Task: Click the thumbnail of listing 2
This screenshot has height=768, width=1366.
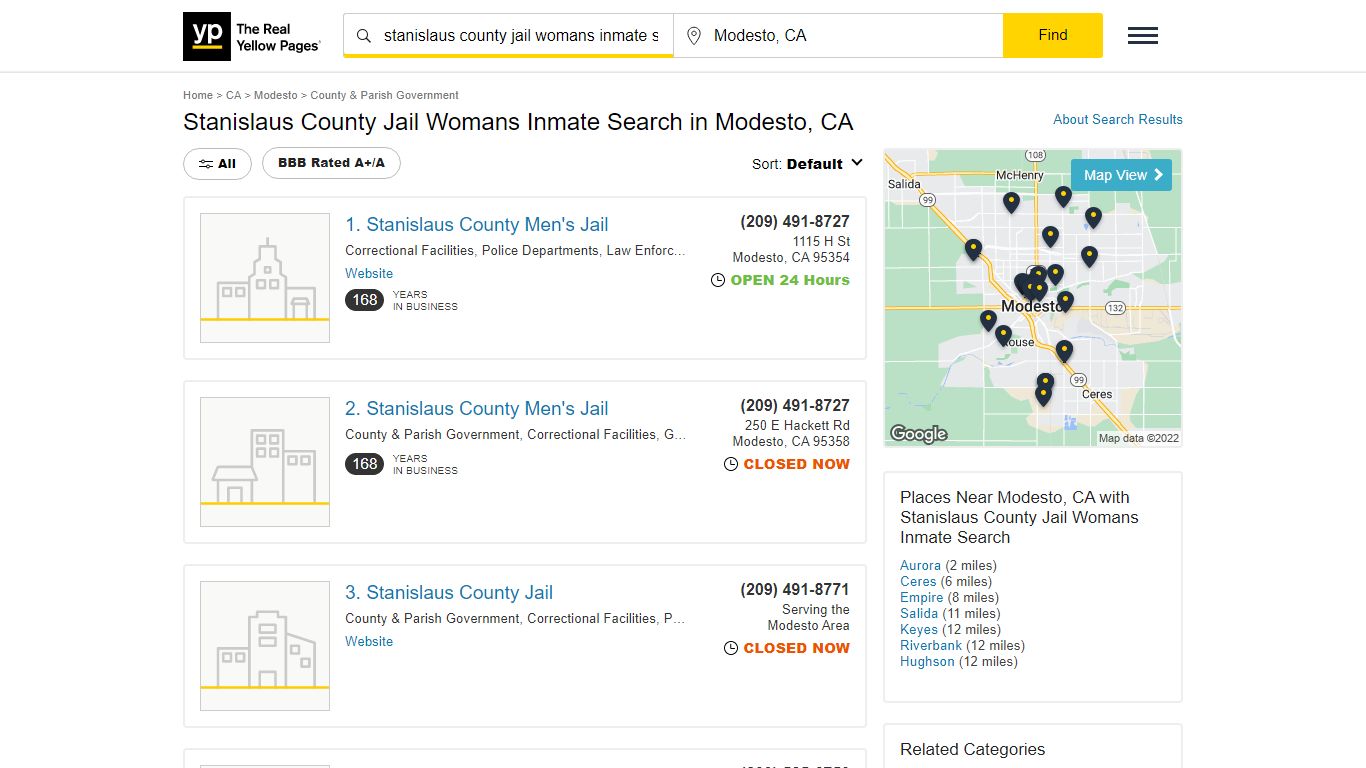Action: [x=265, y=462]
